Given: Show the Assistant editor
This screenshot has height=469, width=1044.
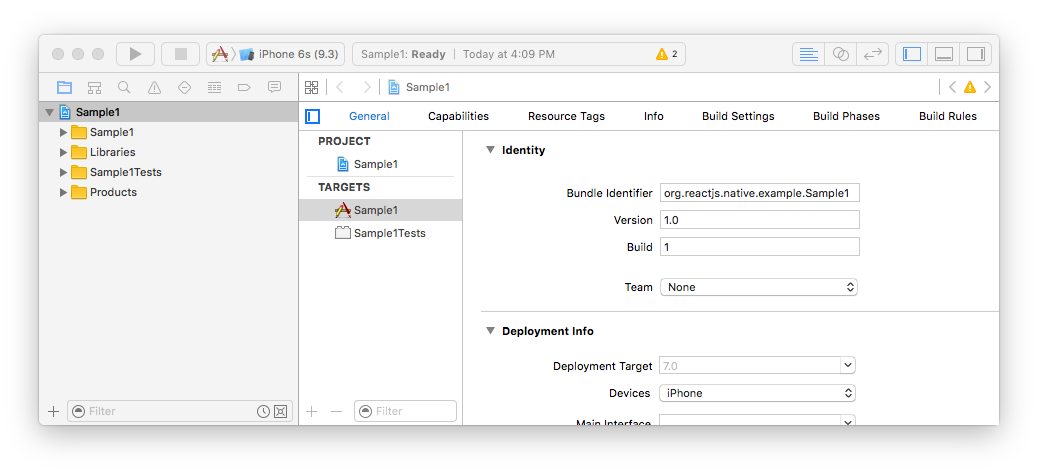Looking at the screenshot, I should pyautogui.click(x=841, y=54).
